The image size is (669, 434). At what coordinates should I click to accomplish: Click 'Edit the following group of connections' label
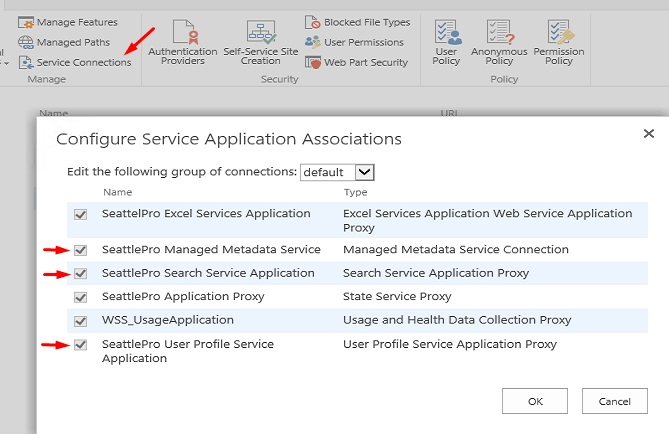point(182,172)
